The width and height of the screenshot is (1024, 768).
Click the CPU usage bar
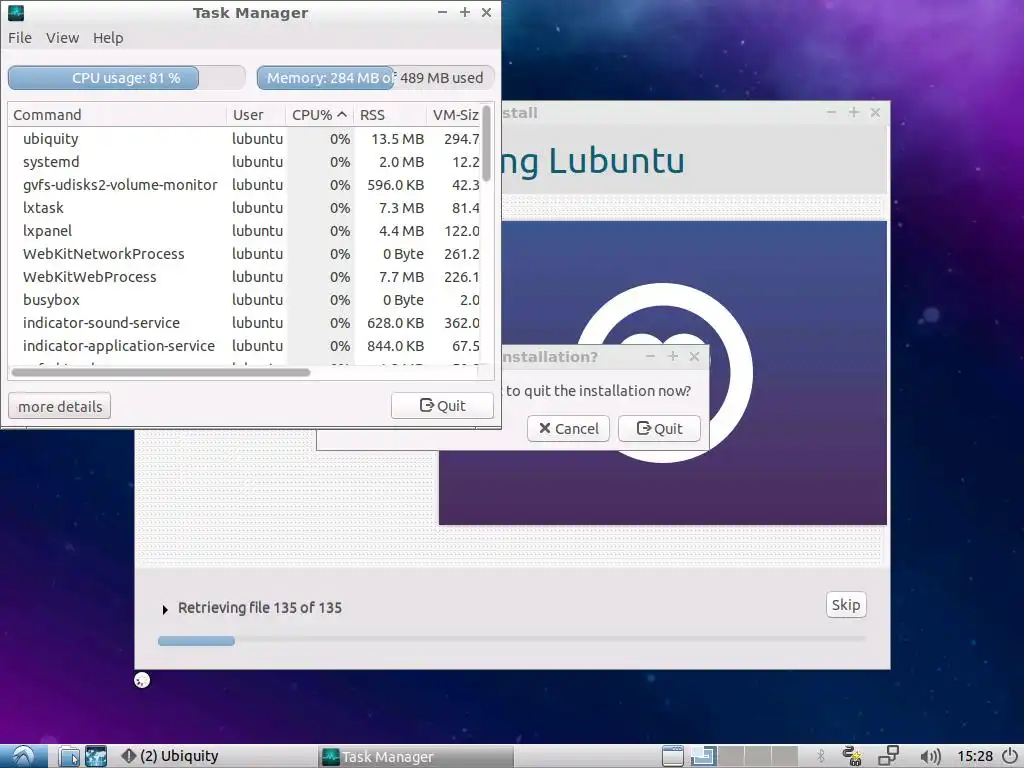tap(127, 78)
